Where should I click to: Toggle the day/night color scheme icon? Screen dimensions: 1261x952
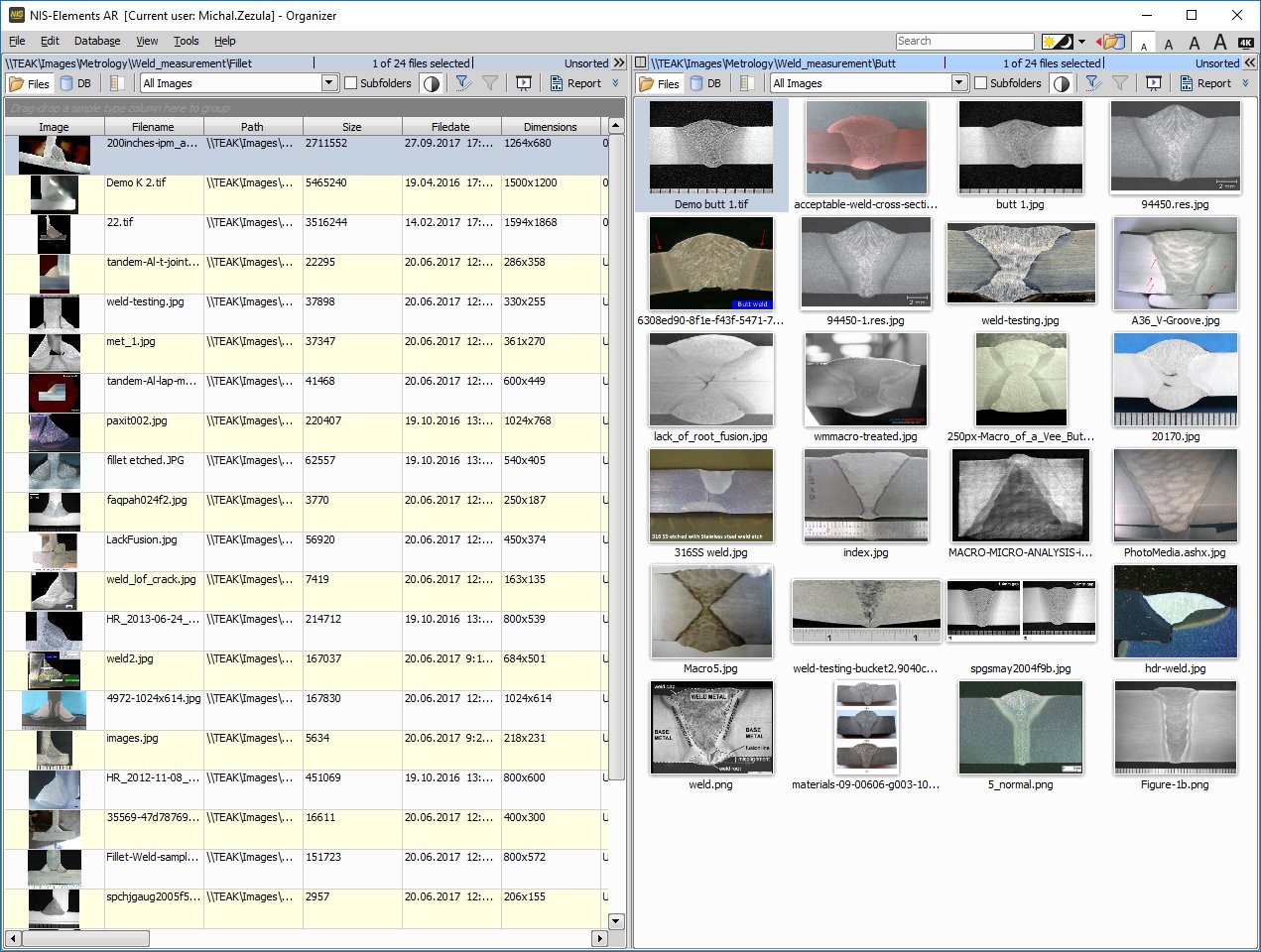[1057, 42]
